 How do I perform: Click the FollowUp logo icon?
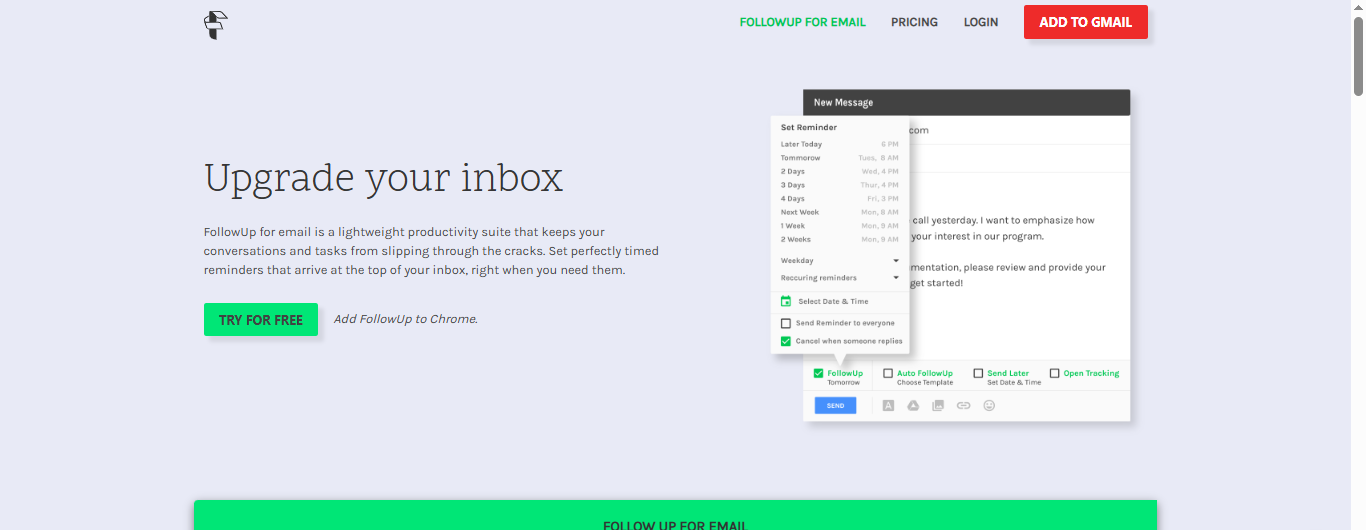(x=216, y=25)
